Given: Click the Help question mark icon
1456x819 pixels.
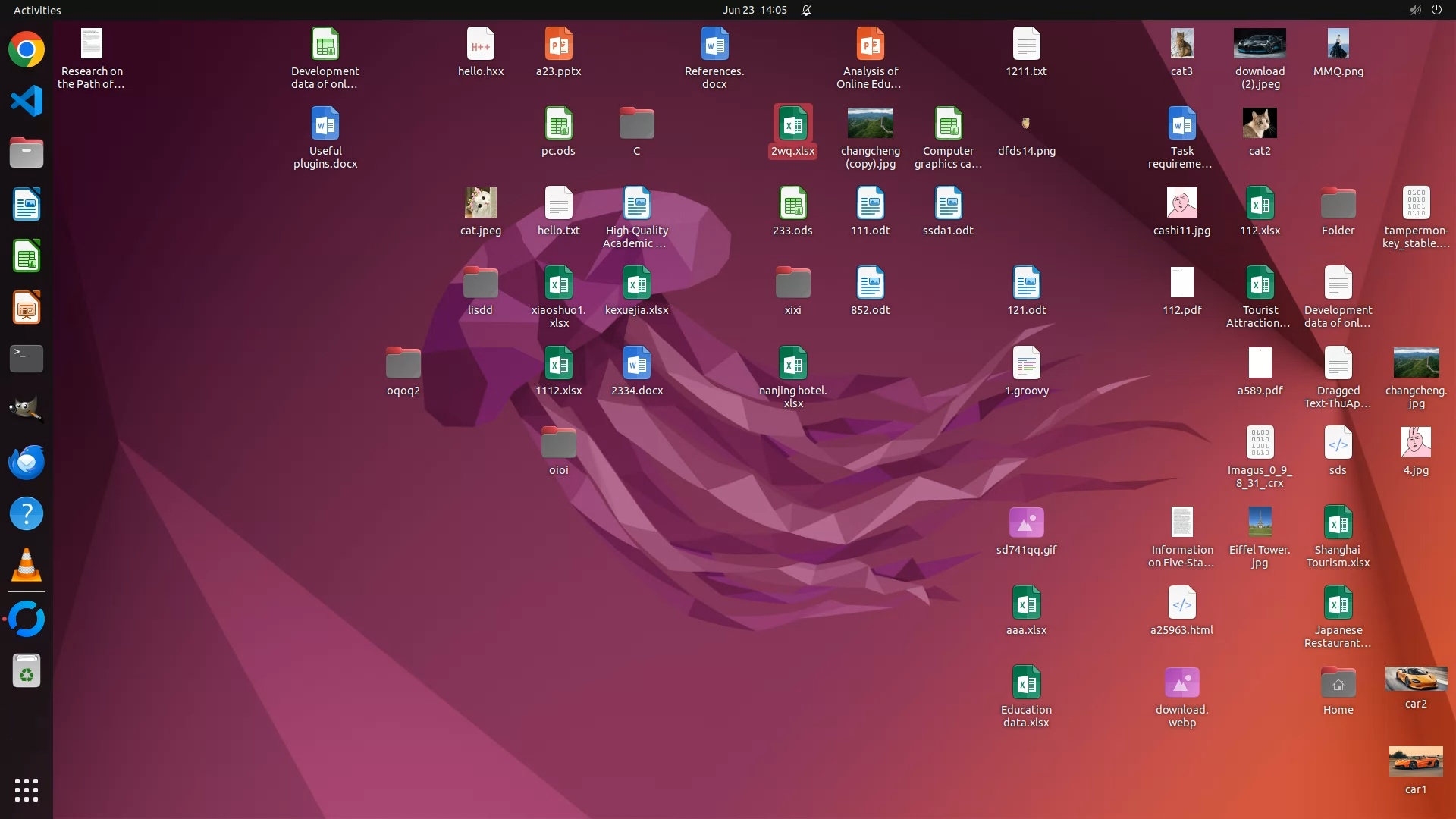Looking at the screenshot, I should click(x=27, y=513).
